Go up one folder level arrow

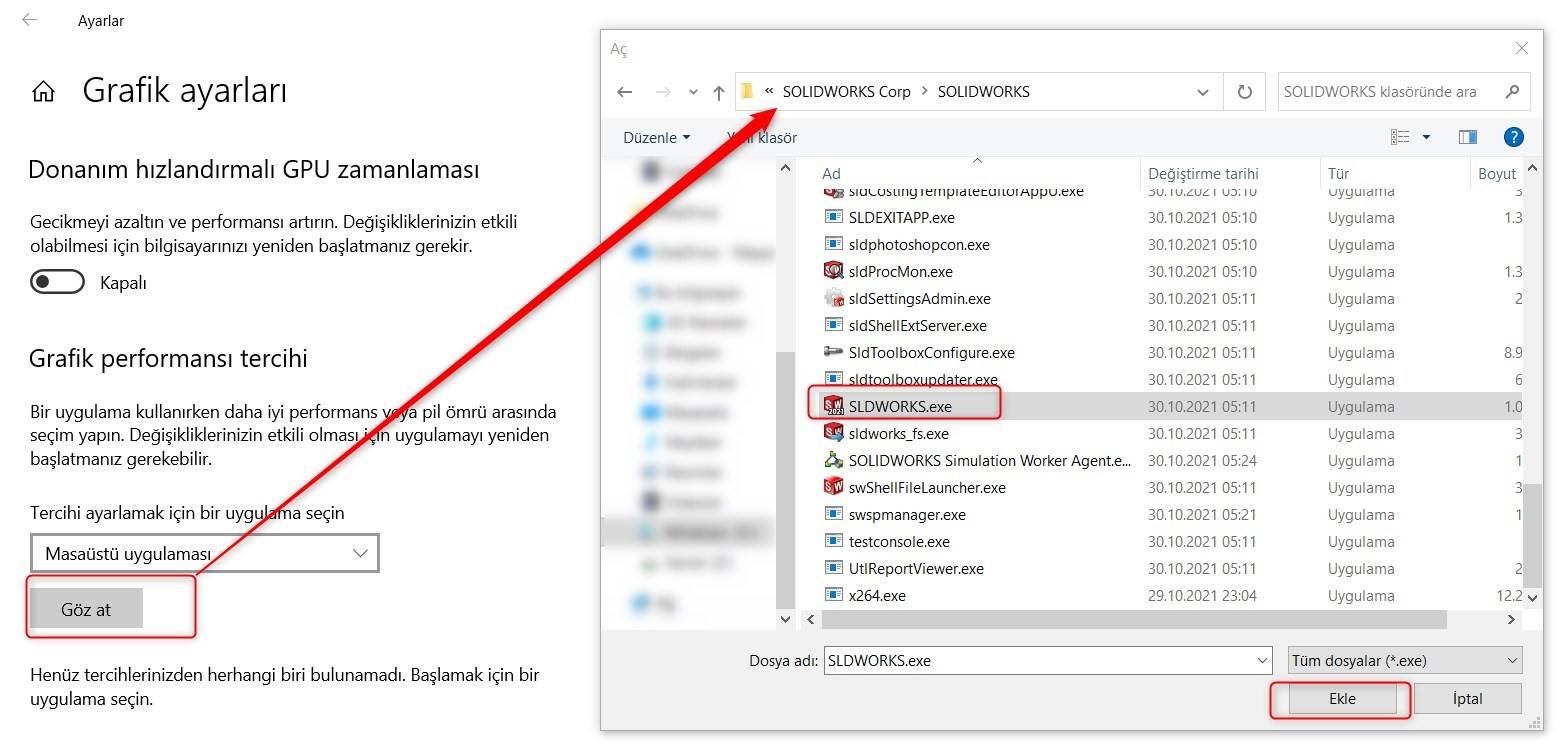[x=718, y=92]
